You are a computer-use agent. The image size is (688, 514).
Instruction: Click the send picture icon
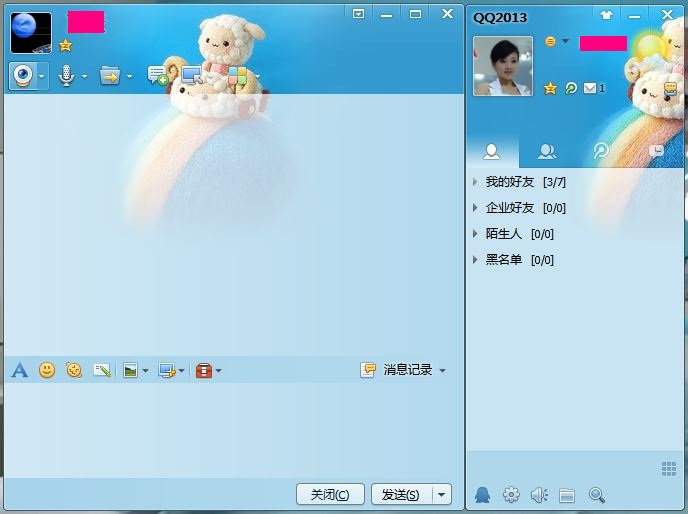[130, 370]
